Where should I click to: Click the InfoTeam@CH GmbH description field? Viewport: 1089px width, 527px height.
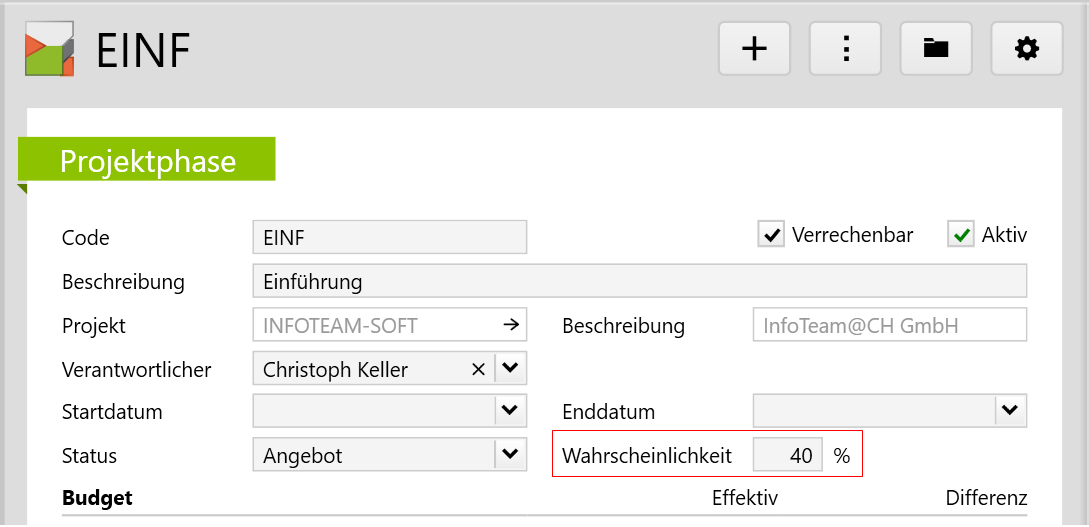click(889, 326)
